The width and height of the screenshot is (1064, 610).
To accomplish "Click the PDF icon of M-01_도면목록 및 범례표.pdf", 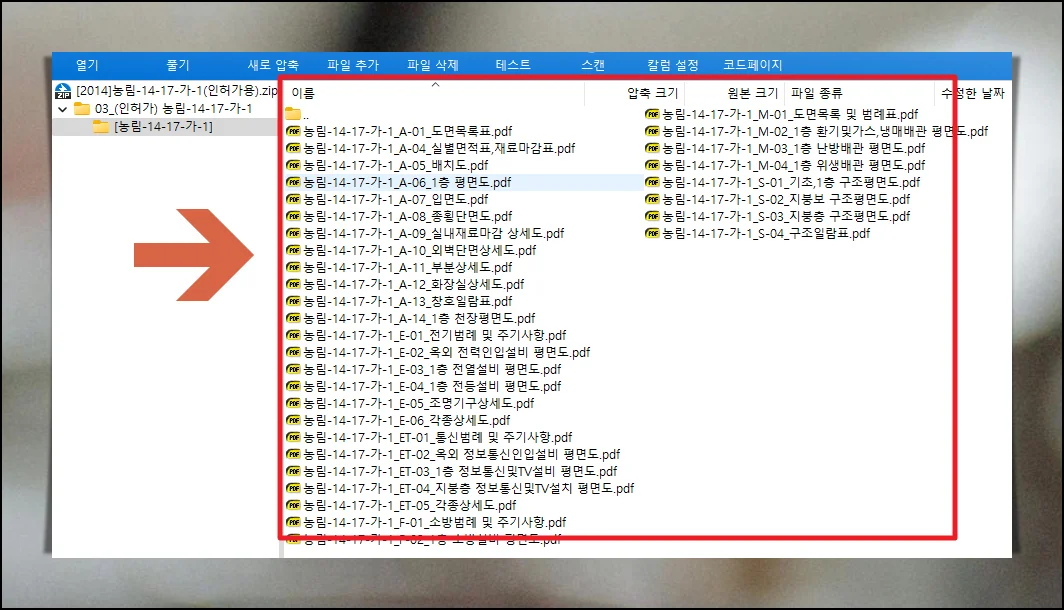I will coord(652,115).
